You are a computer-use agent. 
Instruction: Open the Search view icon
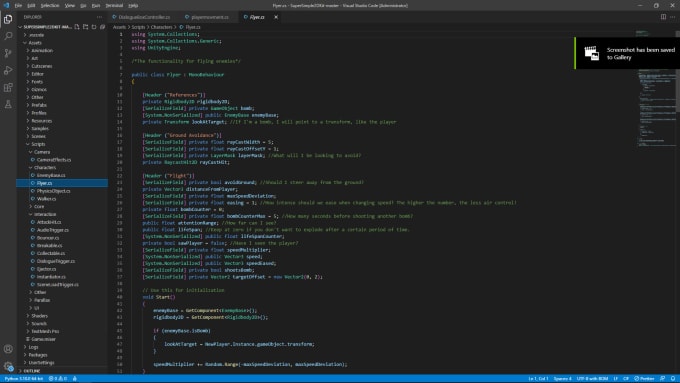click(x=8, y=36)
